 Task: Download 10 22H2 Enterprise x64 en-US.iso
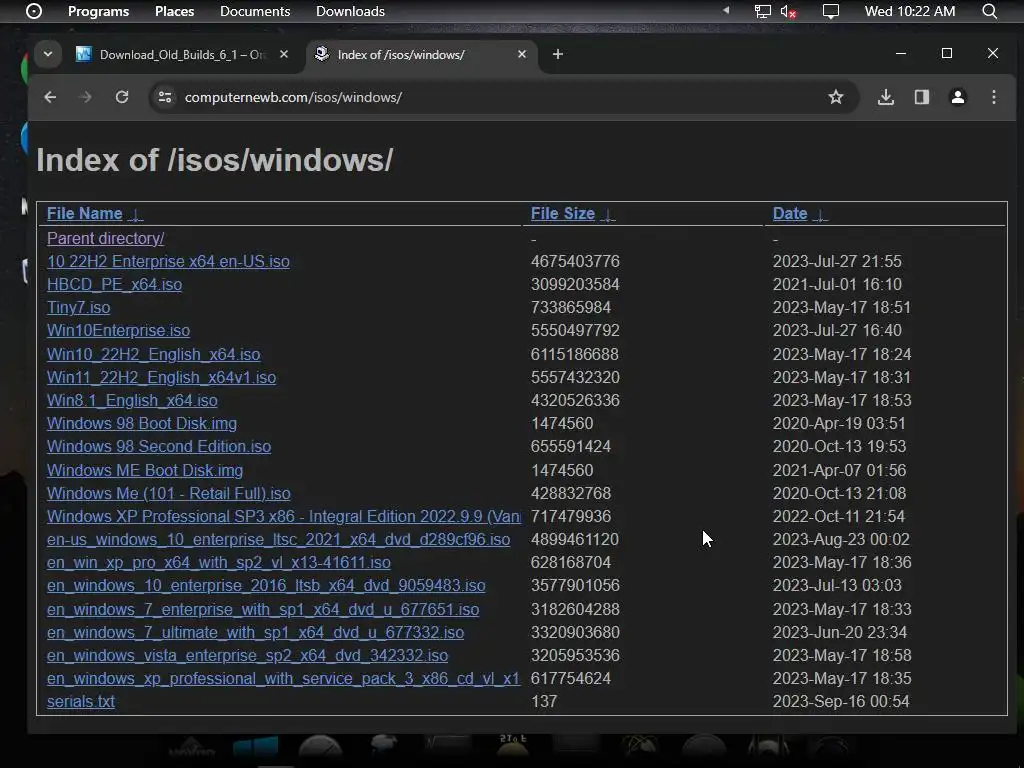(x=168, y=261)
